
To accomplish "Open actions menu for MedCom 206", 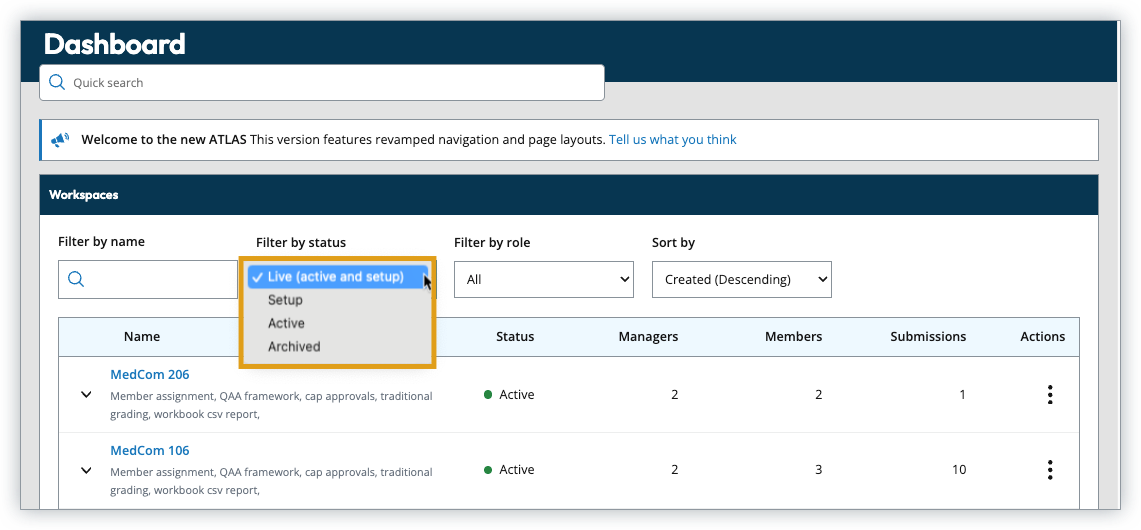I will click(x=1049, y=395).
